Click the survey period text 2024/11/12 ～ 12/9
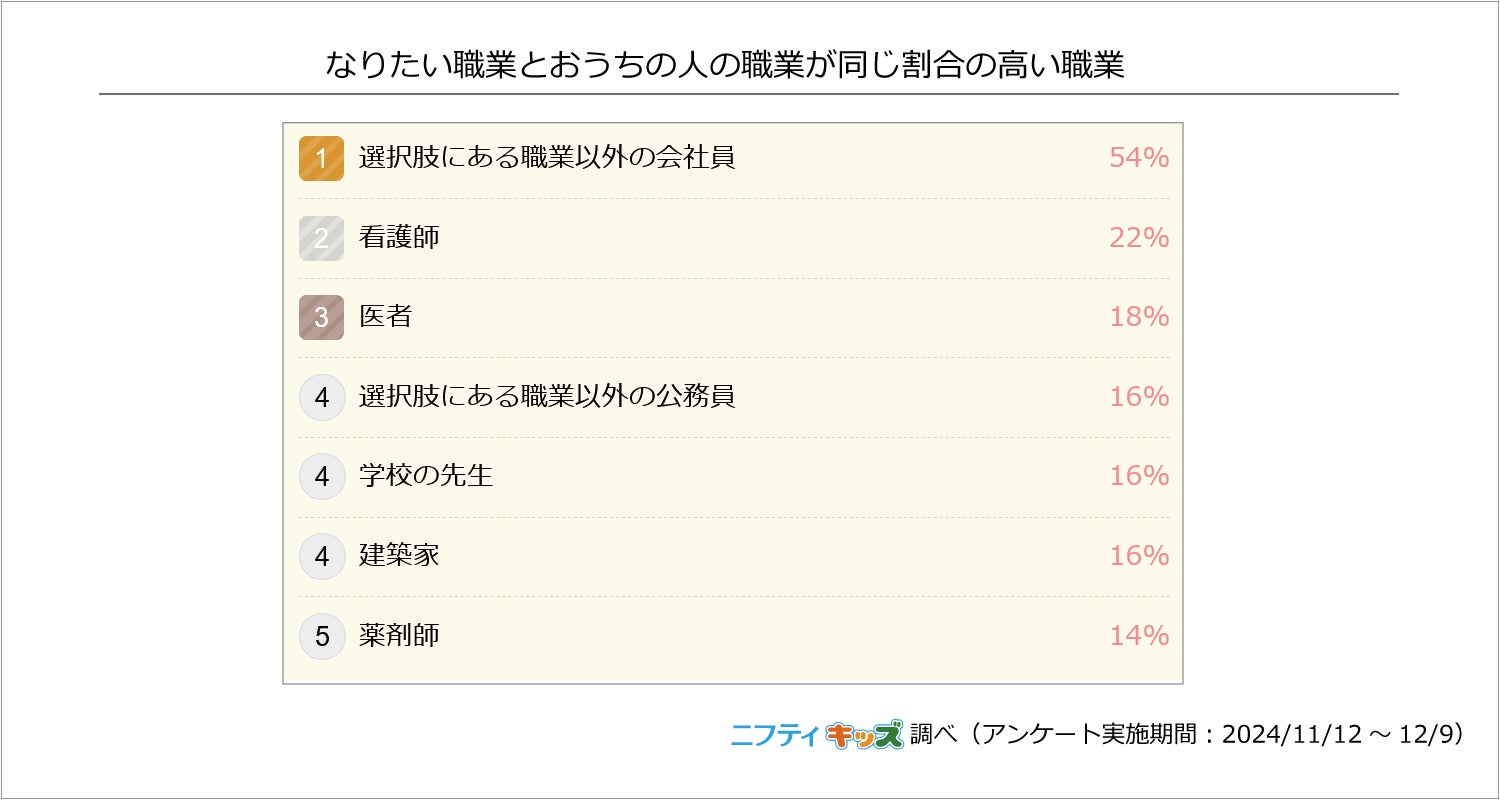The image size is (1500, 800). 1342,735
